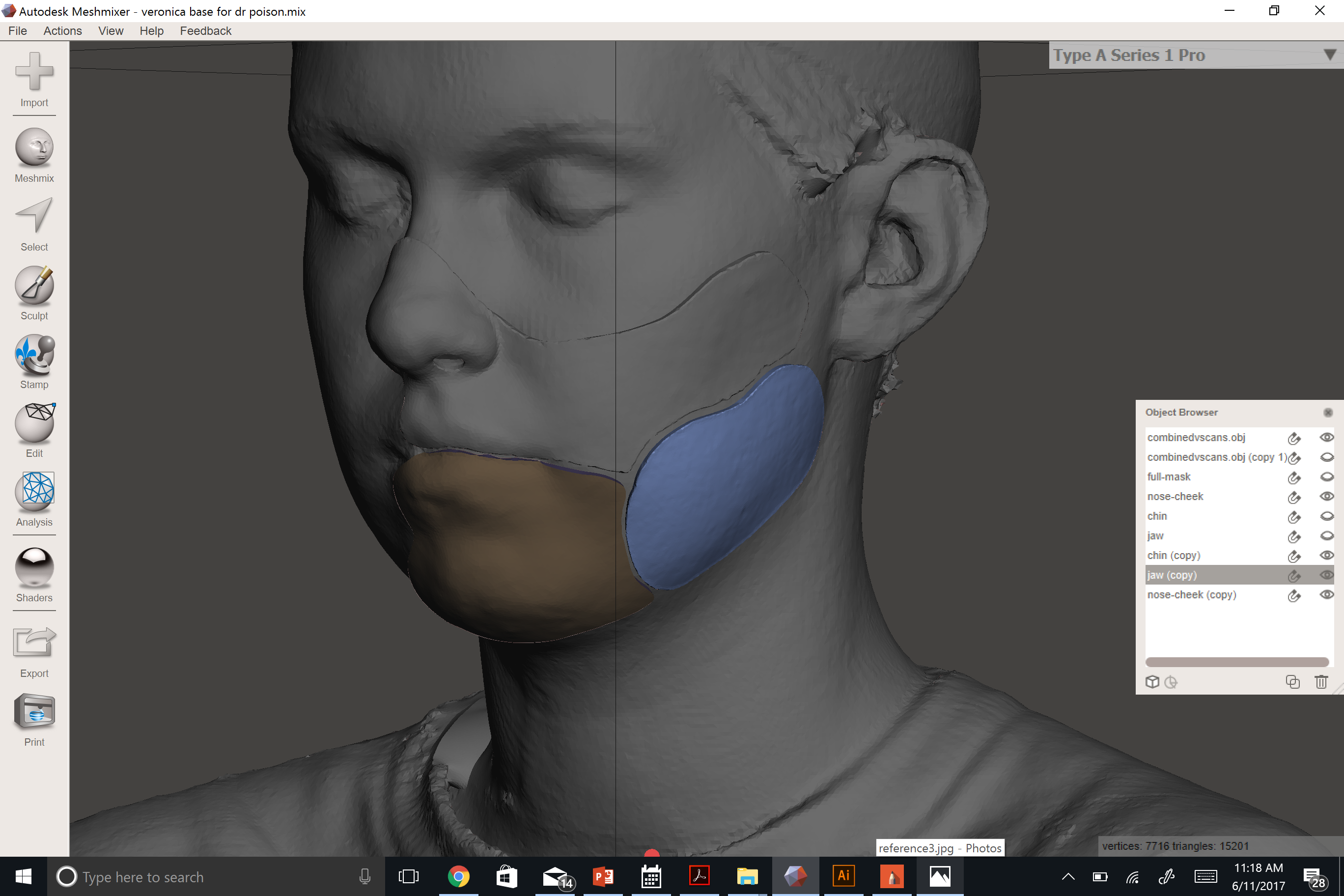
Task: Open the Windows Start menu
Action: pyautogui.click(x=24, y=876)
